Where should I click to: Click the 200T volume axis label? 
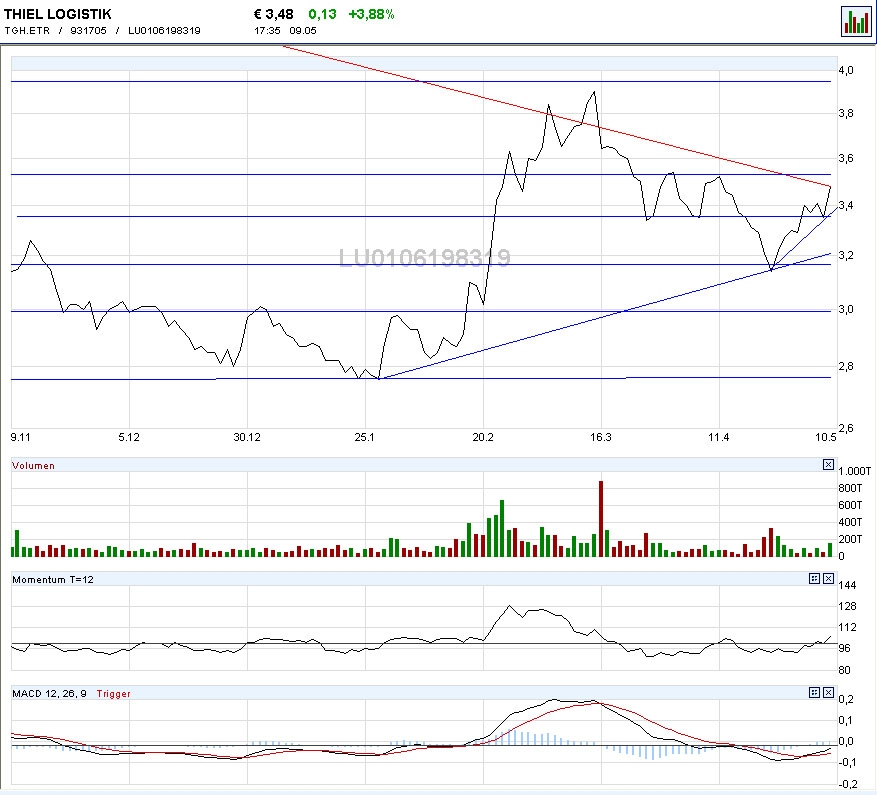850,539
